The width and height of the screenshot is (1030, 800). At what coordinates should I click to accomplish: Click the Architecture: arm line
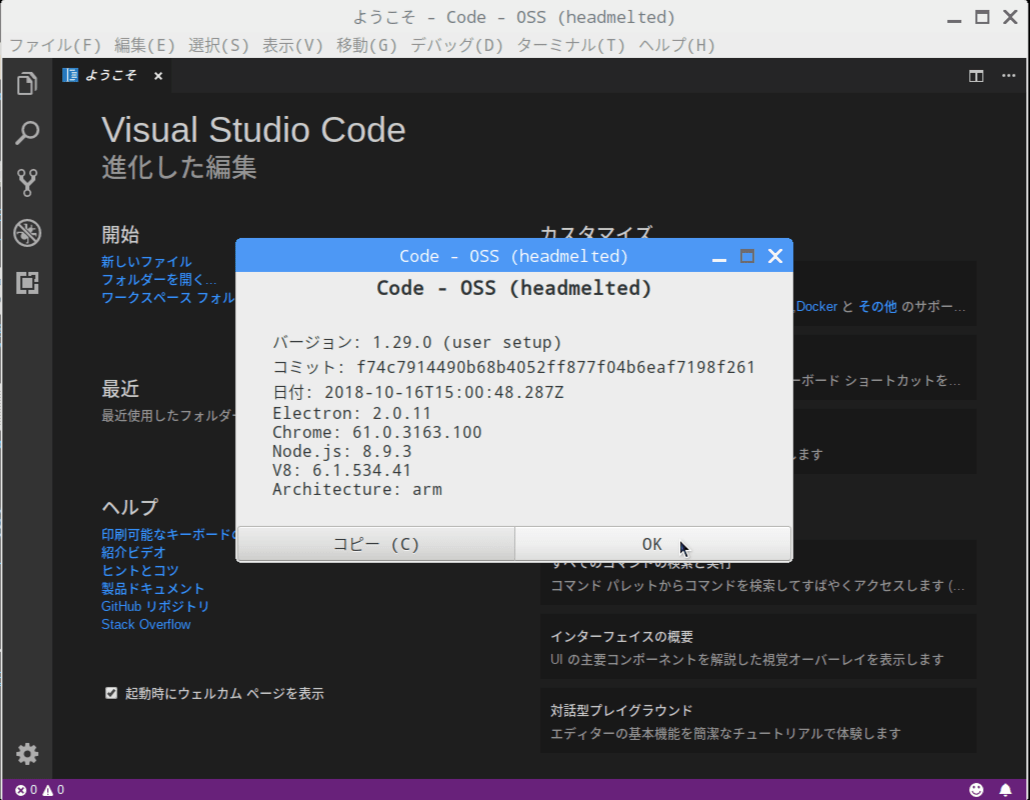[357, 489]
